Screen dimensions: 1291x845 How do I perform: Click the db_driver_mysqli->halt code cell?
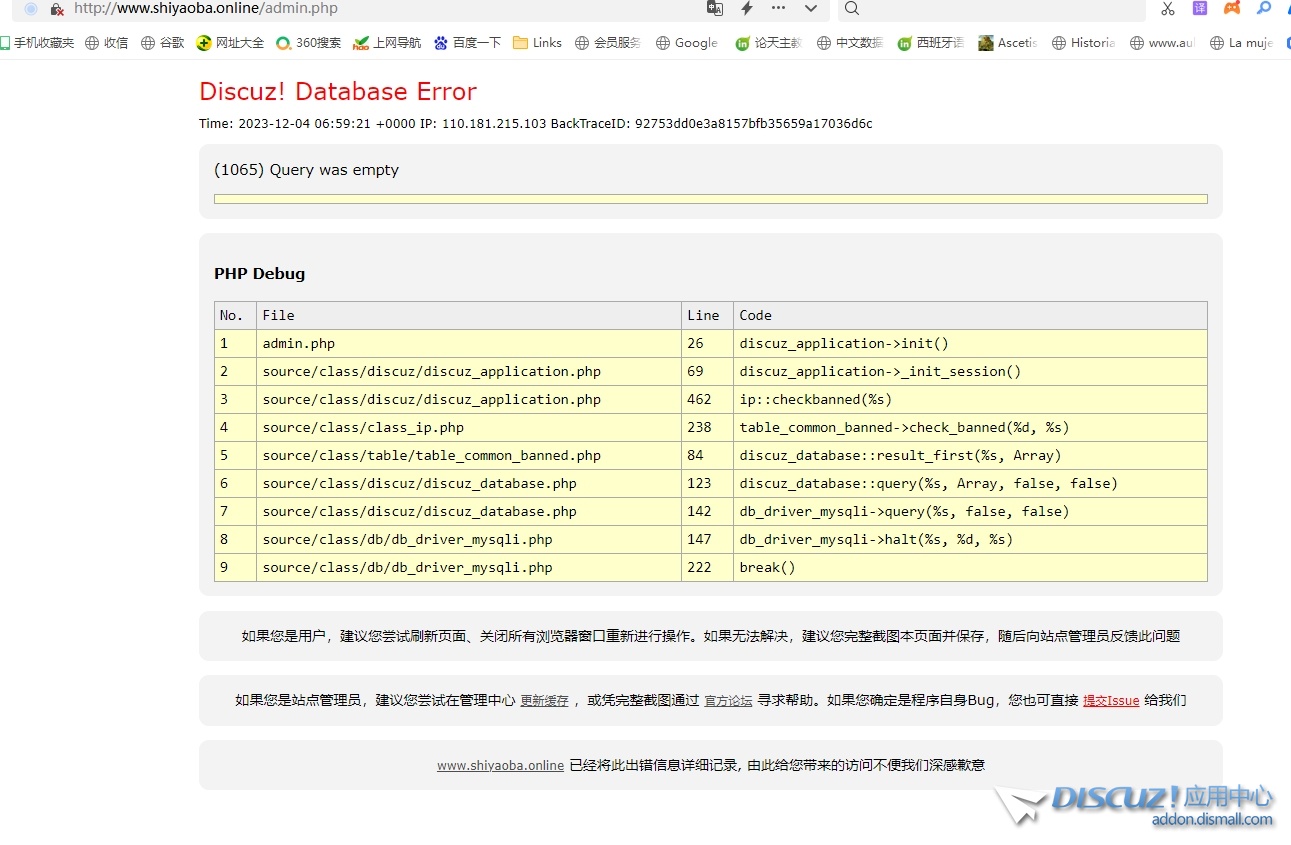970,539
